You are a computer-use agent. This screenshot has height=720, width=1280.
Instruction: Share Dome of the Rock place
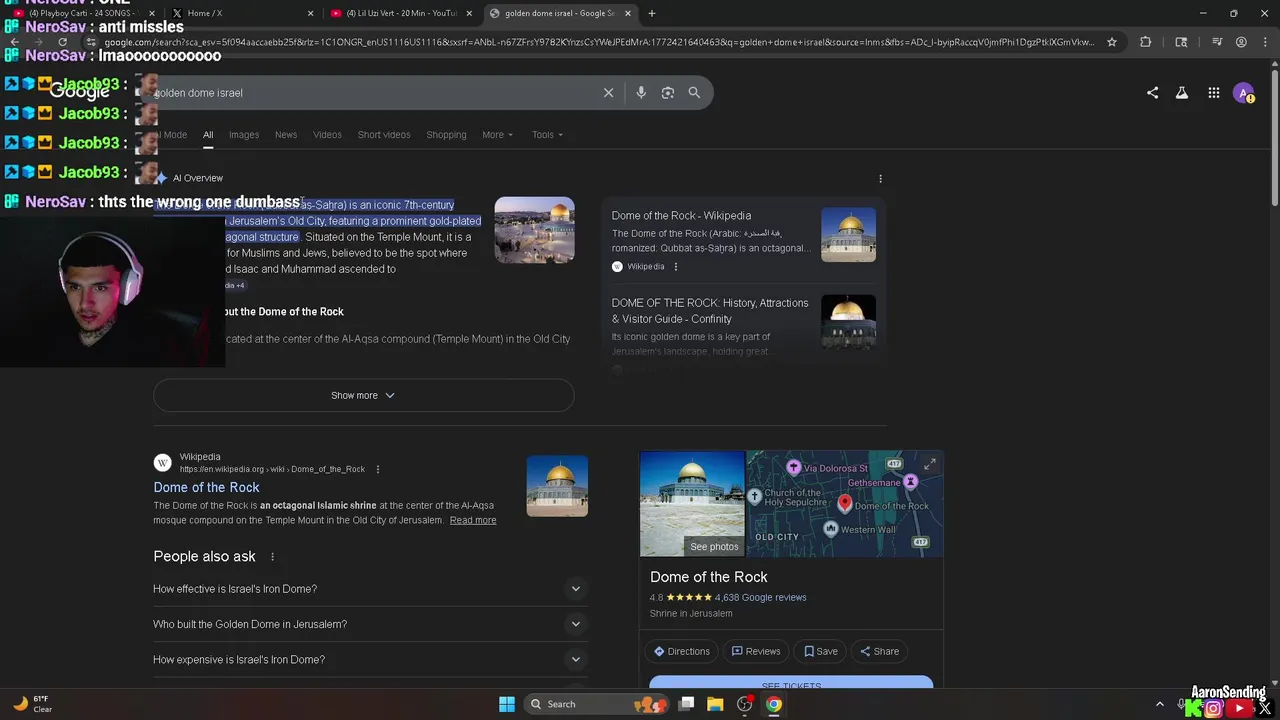click(880, 651)
